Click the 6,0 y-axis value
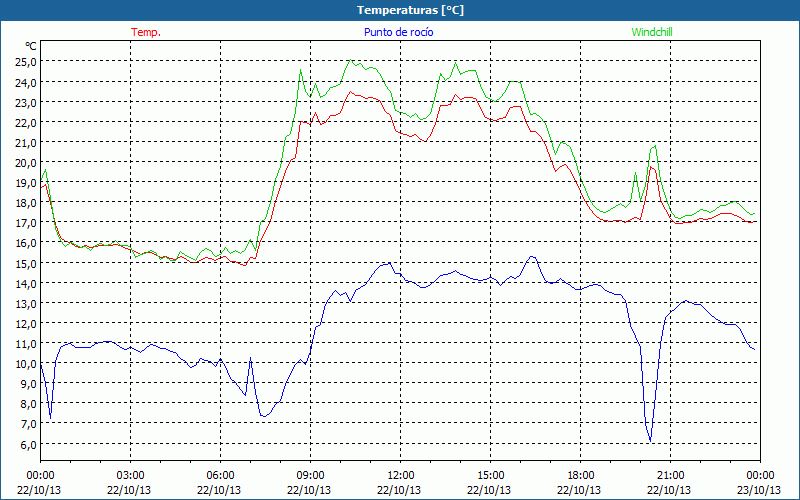This screenshot has width=800, height=500. (x=28, y=444)
